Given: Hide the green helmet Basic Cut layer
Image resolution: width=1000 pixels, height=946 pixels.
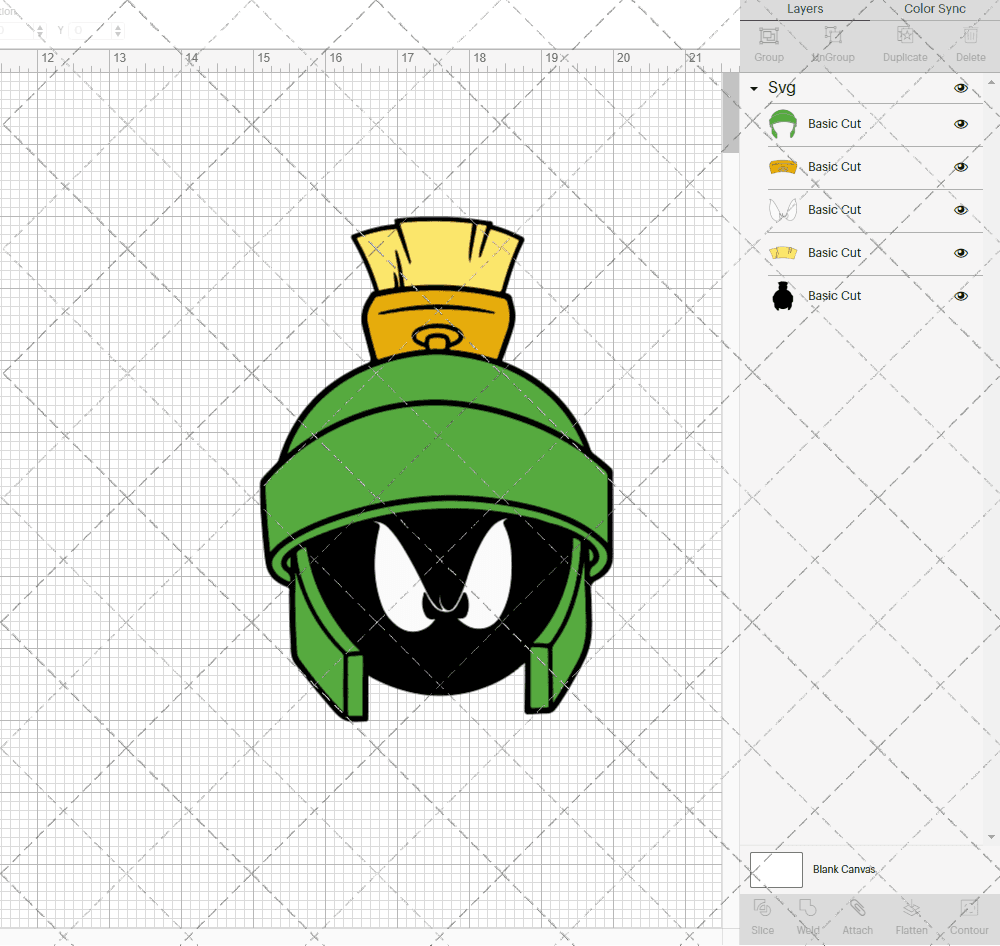Looking at the screenshot, I should point(960,124).
